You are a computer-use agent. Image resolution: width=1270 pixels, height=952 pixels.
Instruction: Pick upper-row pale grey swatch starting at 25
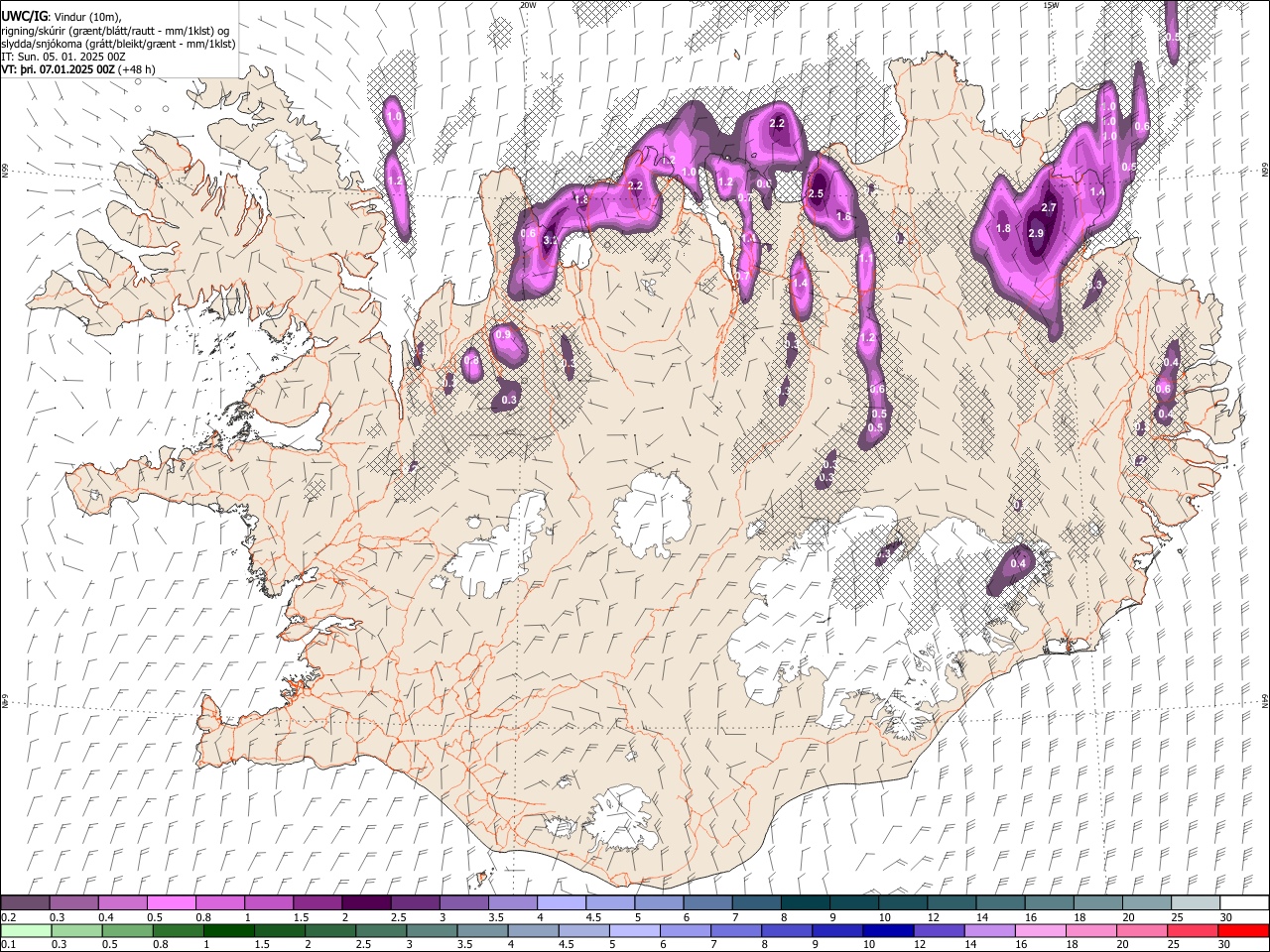[x=1195, y=903]
